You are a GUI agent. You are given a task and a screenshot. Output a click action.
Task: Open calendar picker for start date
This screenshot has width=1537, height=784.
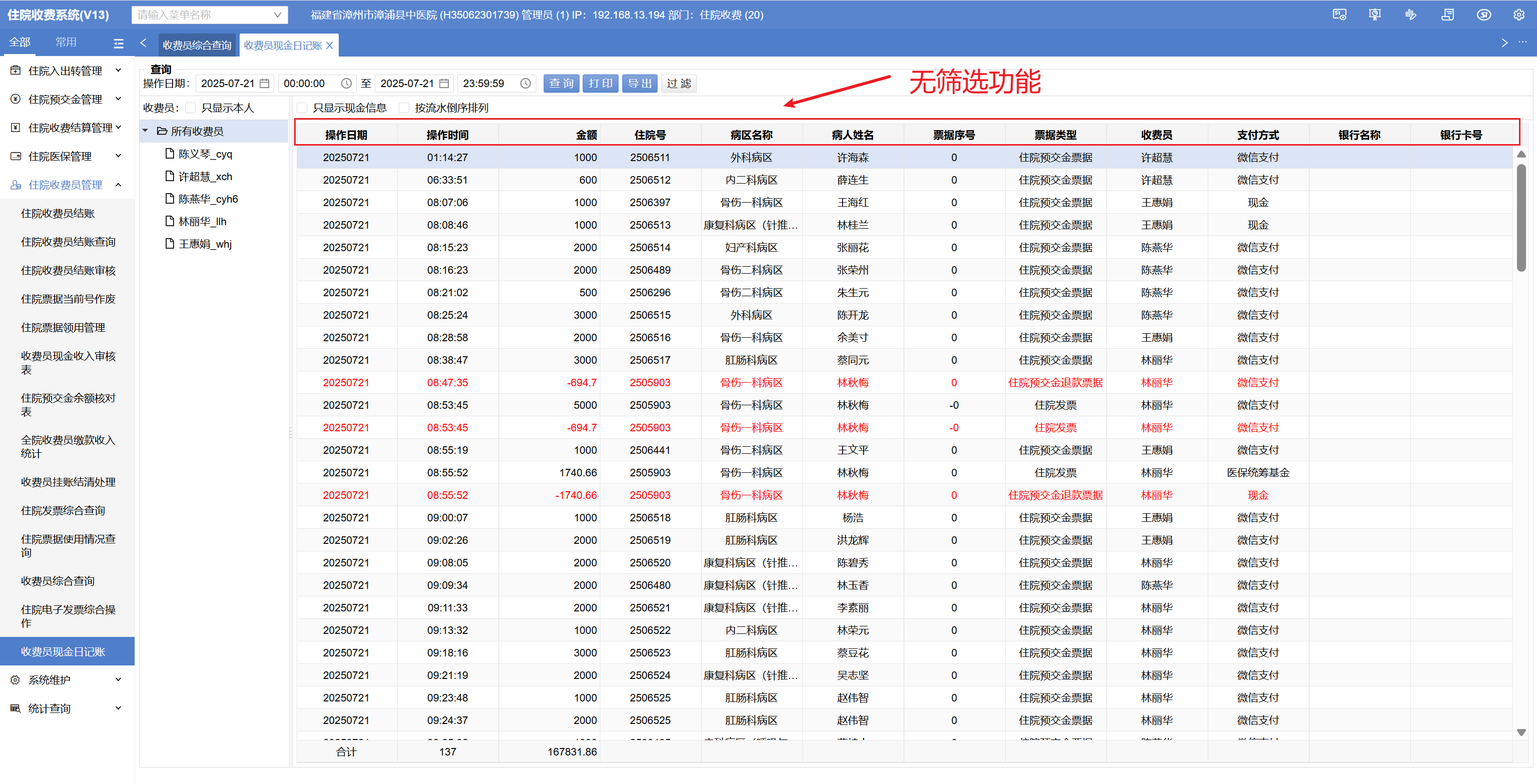[x=265, y=84]
